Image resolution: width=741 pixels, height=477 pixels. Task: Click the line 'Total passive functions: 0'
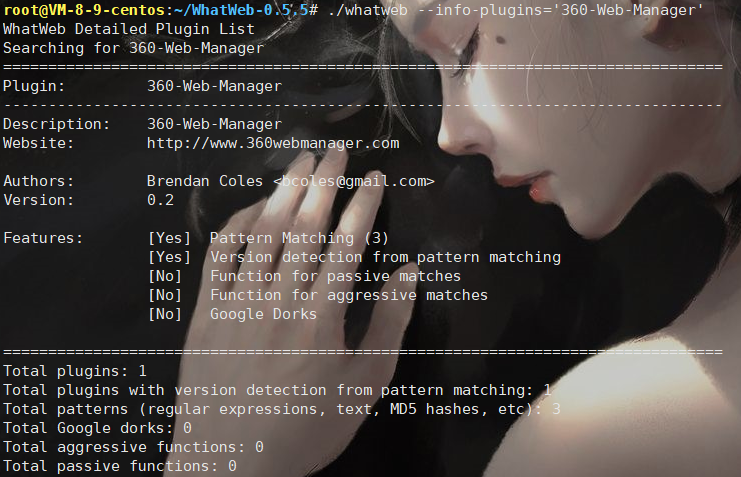120,466
